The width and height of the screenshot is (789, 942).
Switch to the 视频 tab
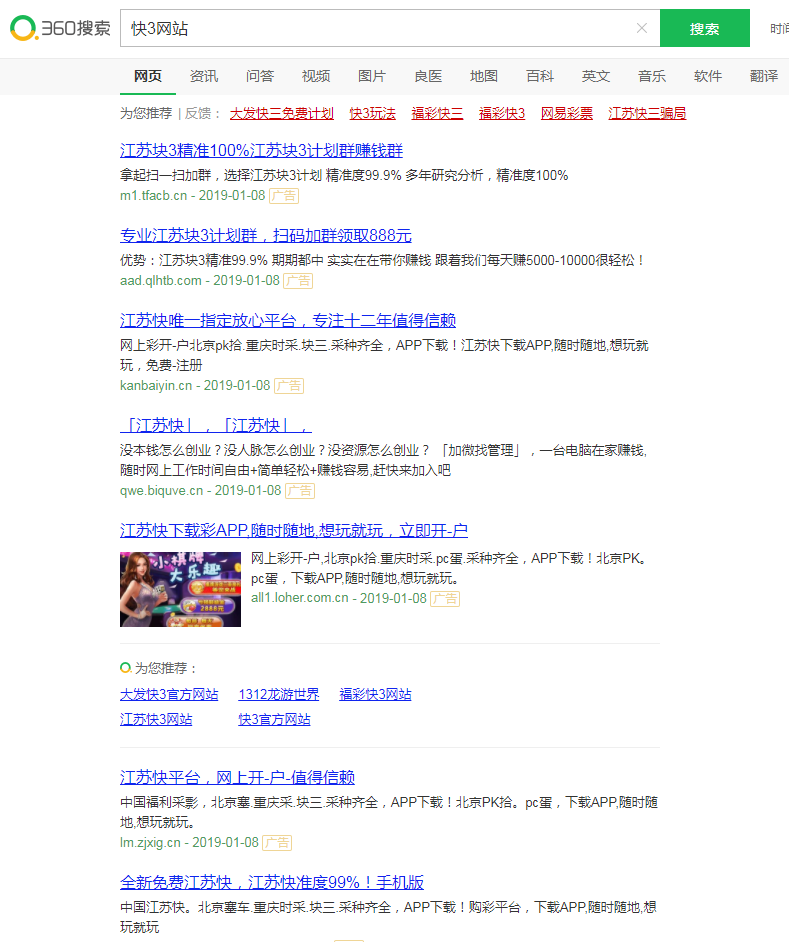point(315,76)
